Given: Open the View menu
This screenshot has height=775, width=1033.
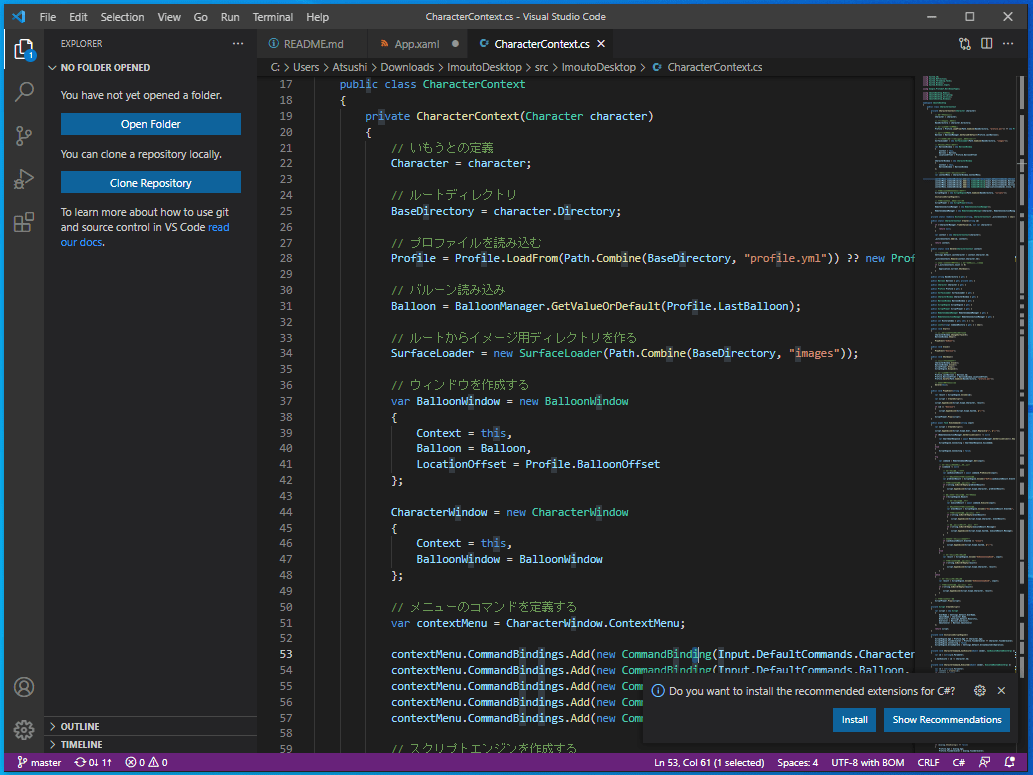Looking at the screenshot, I should tap(169, 17).
